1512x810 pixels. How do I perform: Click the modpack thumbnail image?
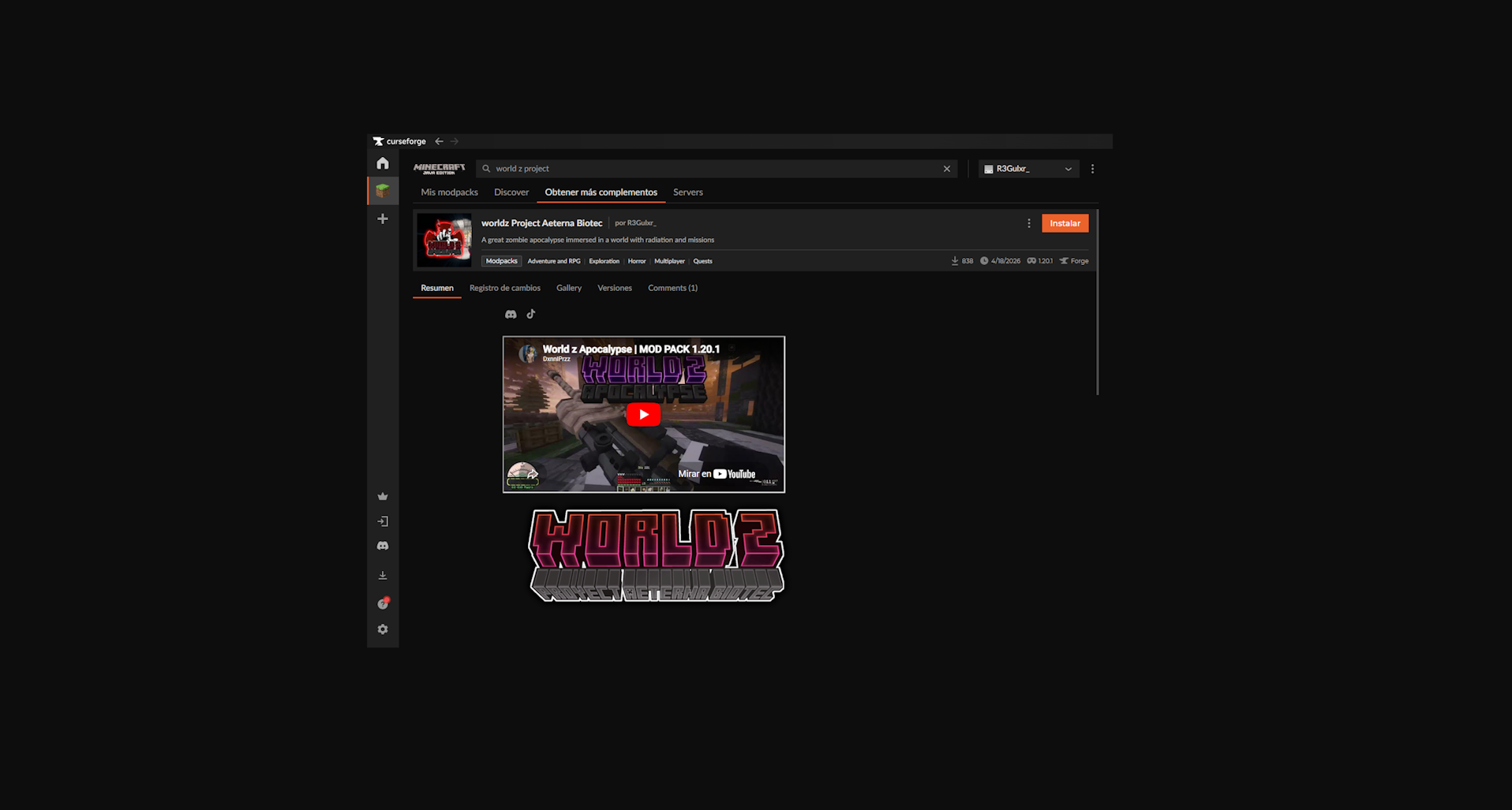pyautogui.click(x=444, y=241)
